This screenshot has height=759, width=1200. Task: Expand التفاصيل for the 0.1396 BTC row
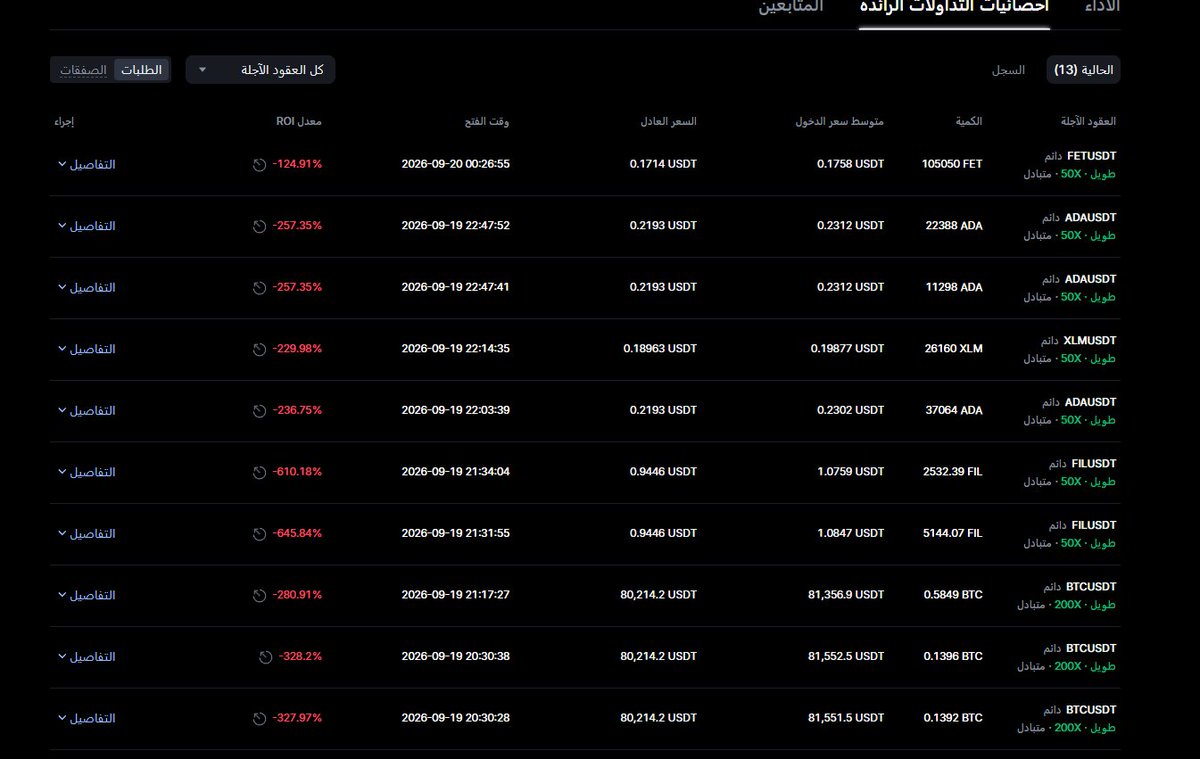[86, 657]
